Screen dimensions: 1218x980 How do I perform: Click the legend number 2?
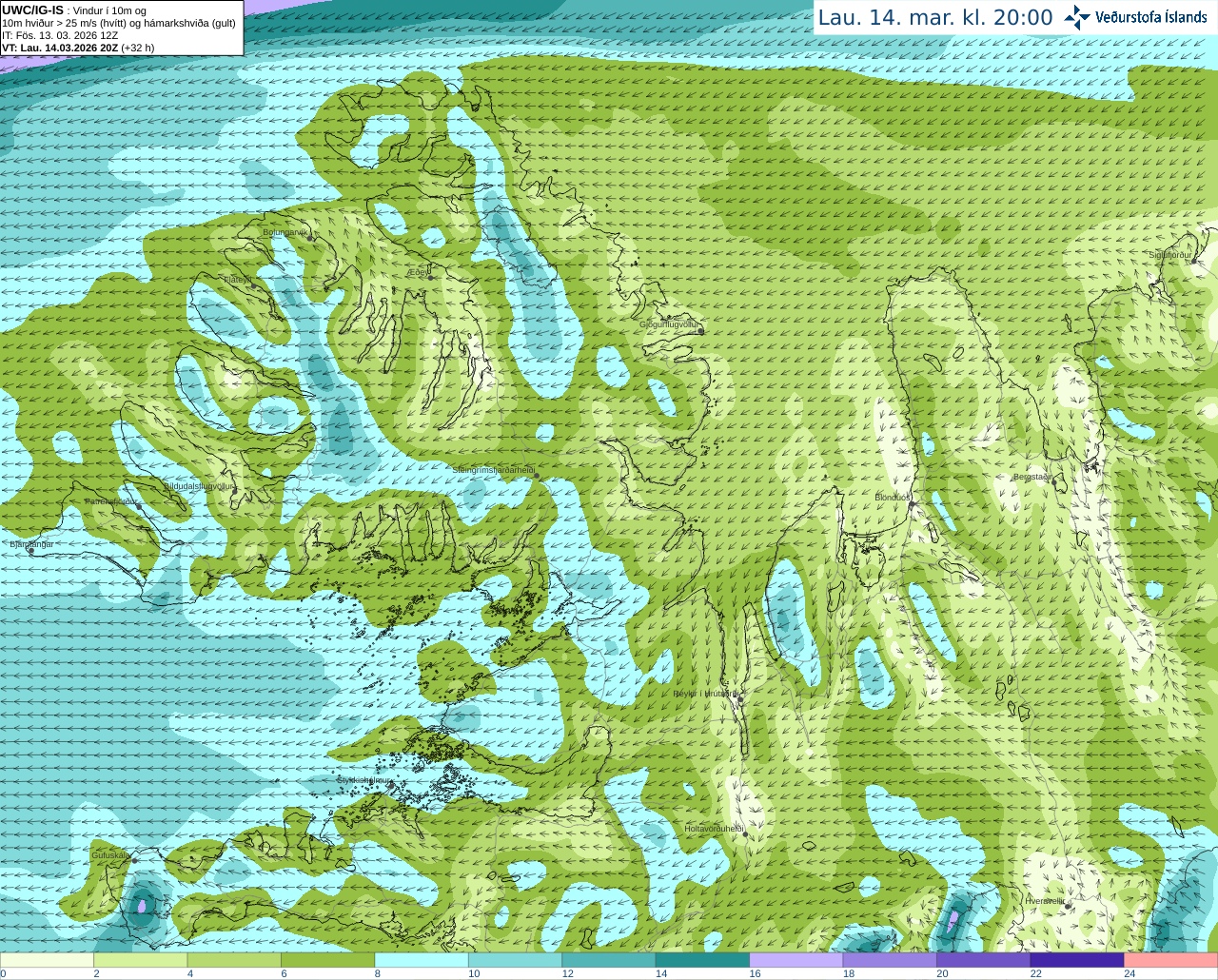[96, 973]
